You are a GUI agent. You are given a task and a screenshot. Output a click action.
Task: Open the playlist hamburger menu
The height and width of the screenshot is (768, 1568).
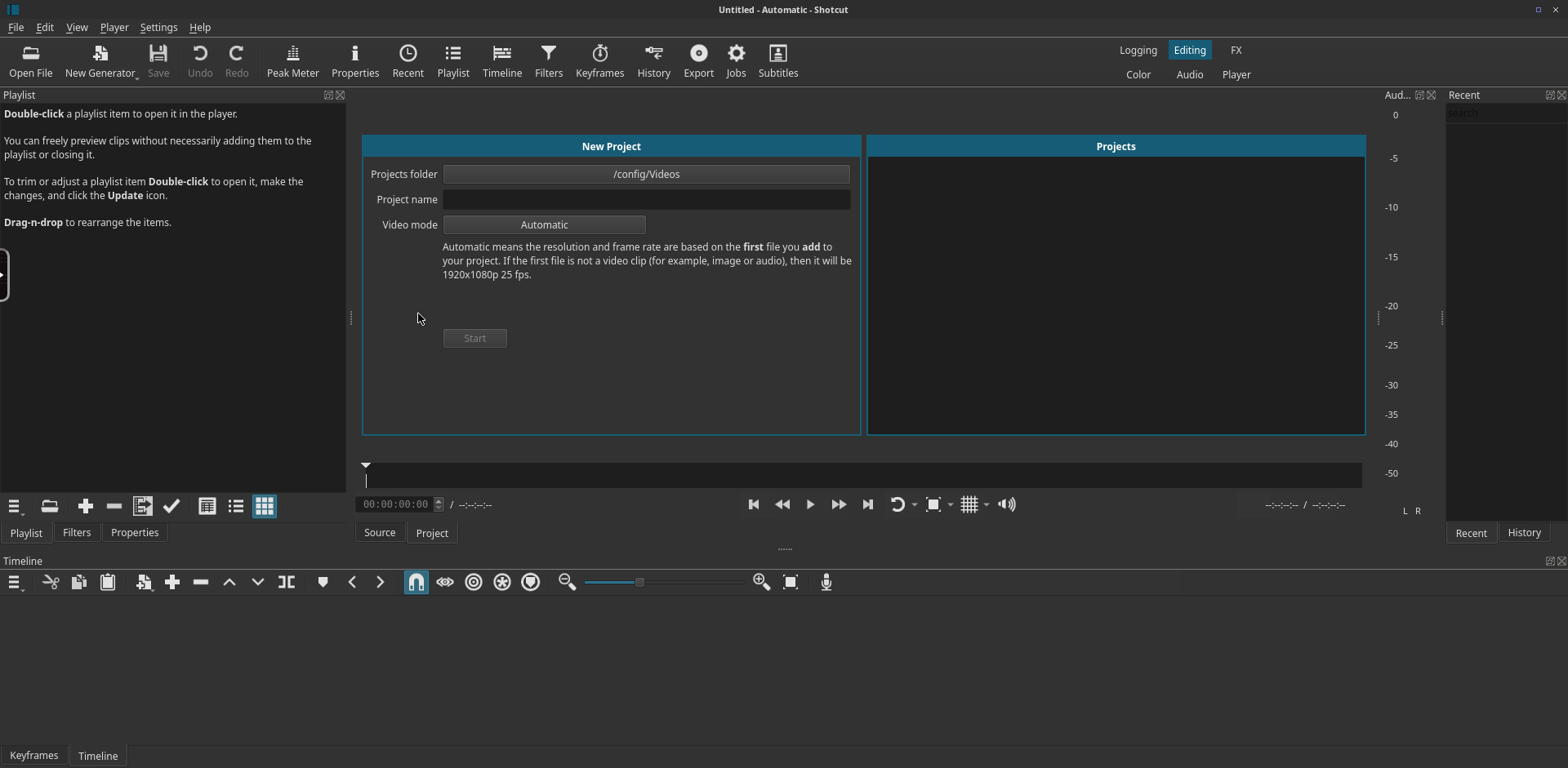tap(15, 507)
